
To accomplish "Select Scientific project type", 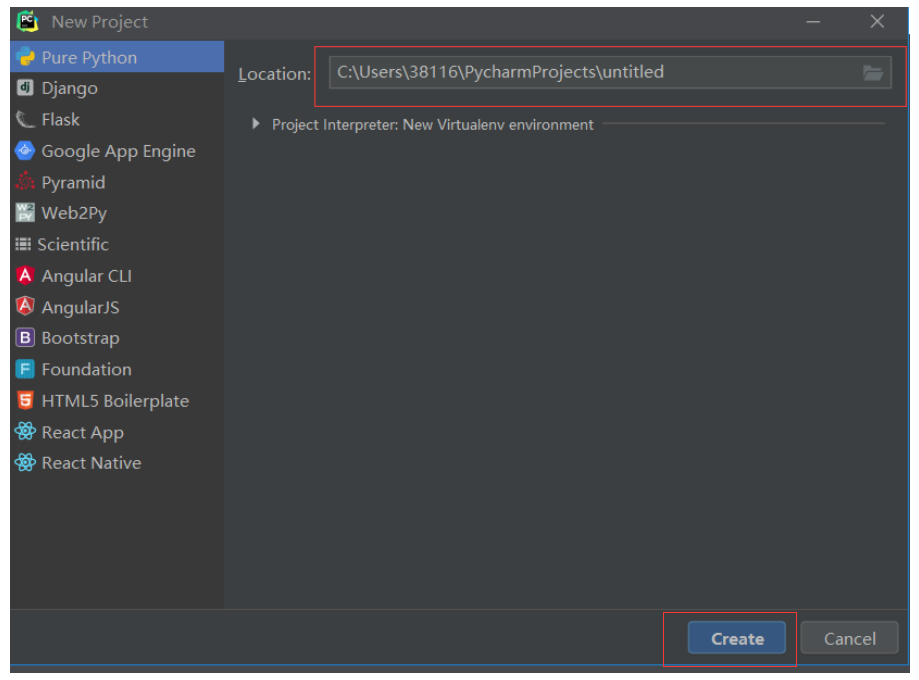I will click(117, 244).
